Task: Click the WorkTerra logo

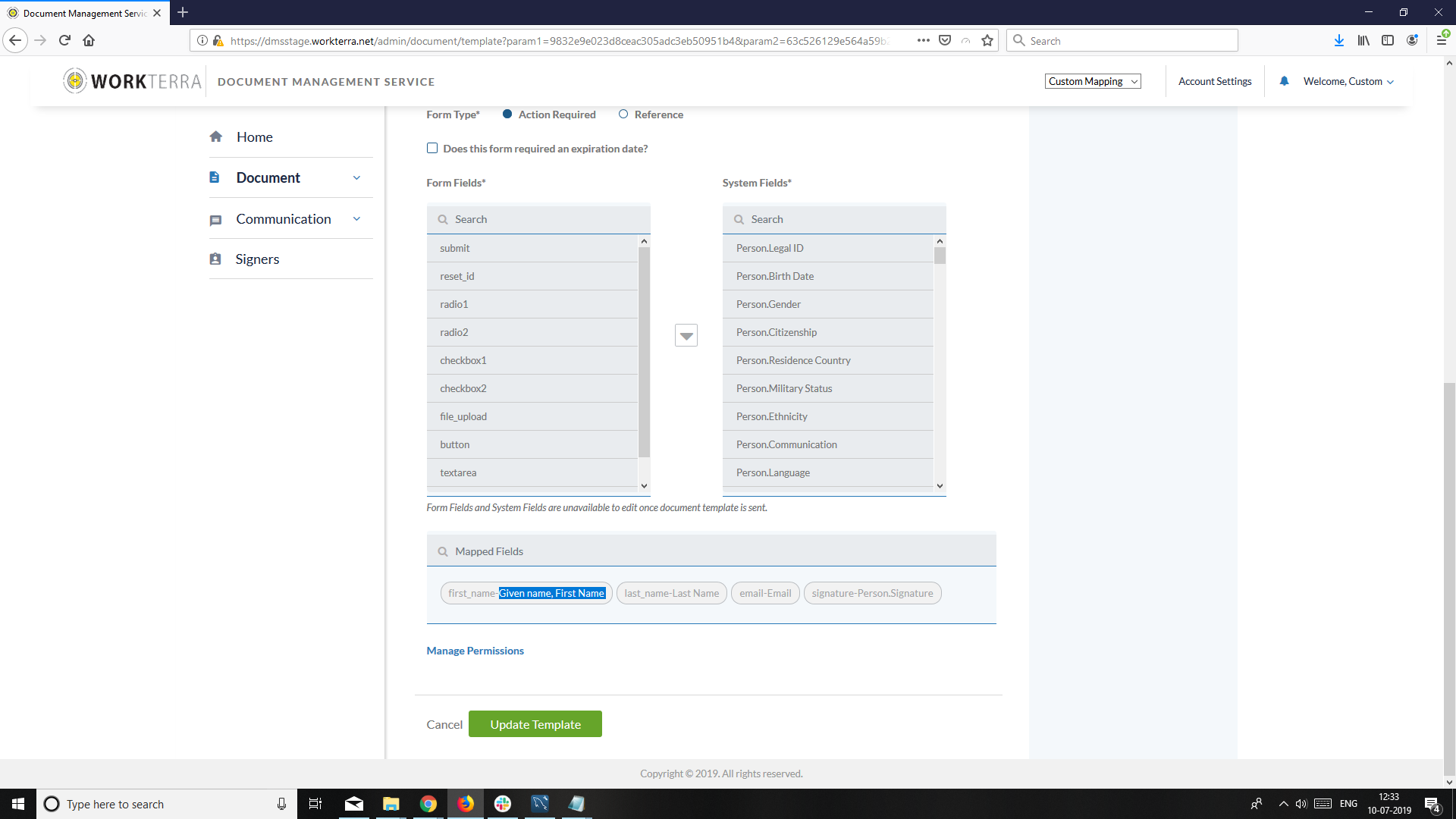Action: pos(133,81)
